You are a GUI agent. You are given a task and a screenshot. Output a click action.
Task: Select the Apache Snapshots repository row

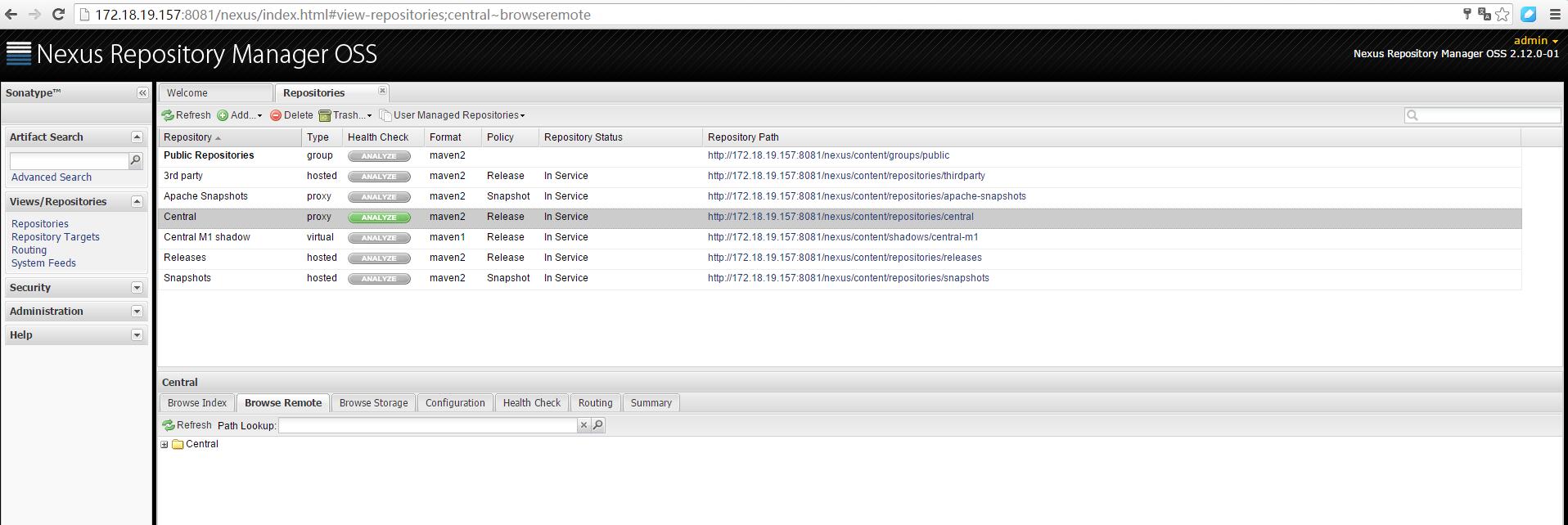(x=840, y=196)
